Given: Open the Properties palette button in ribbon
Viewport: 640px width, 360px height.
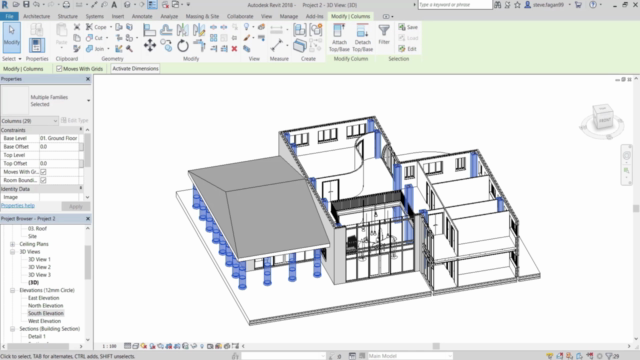Looking at the screenshot, I should point(36,45).
